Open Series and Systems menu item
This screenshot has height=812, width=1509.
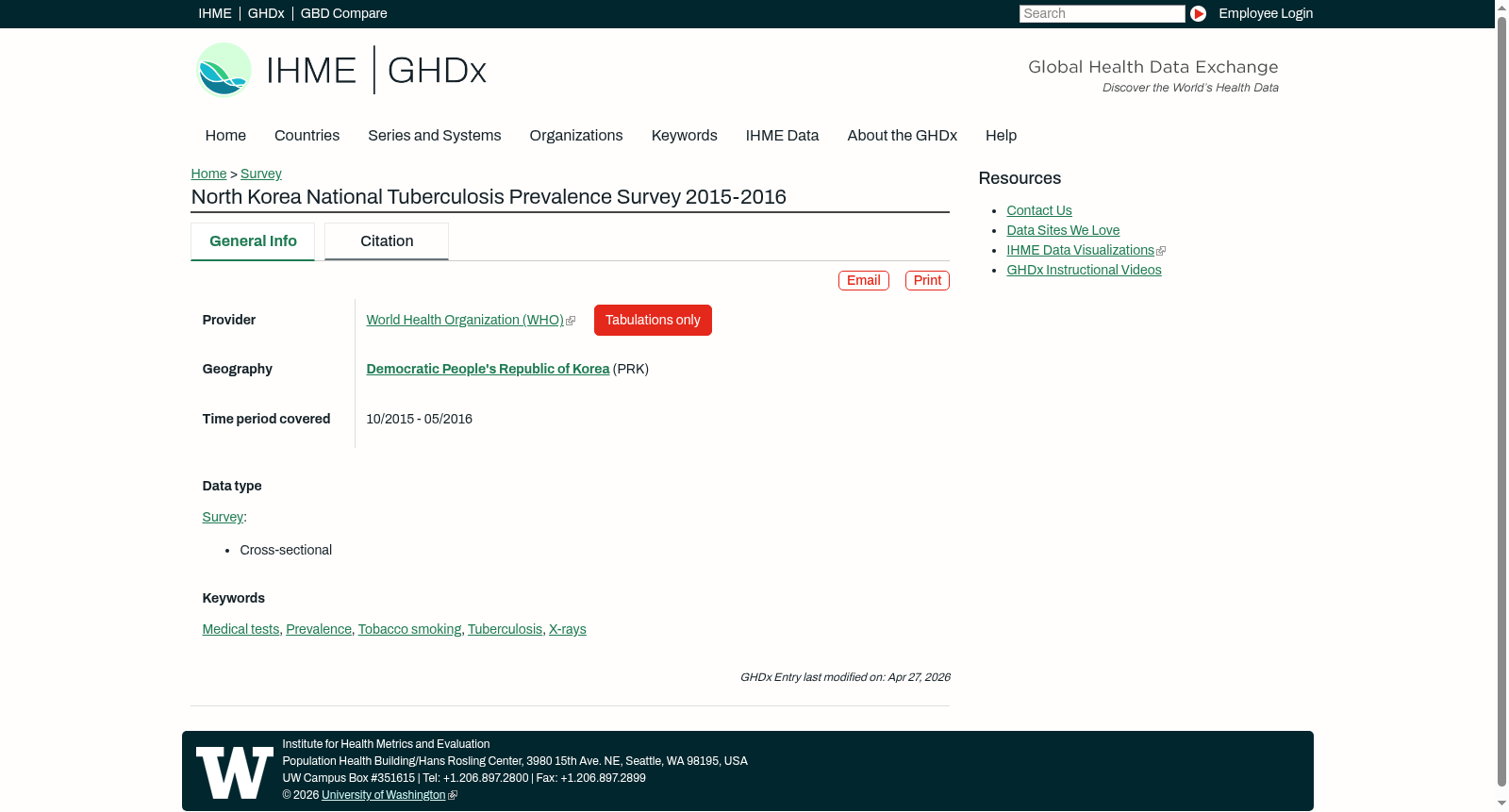coord(435,136)
